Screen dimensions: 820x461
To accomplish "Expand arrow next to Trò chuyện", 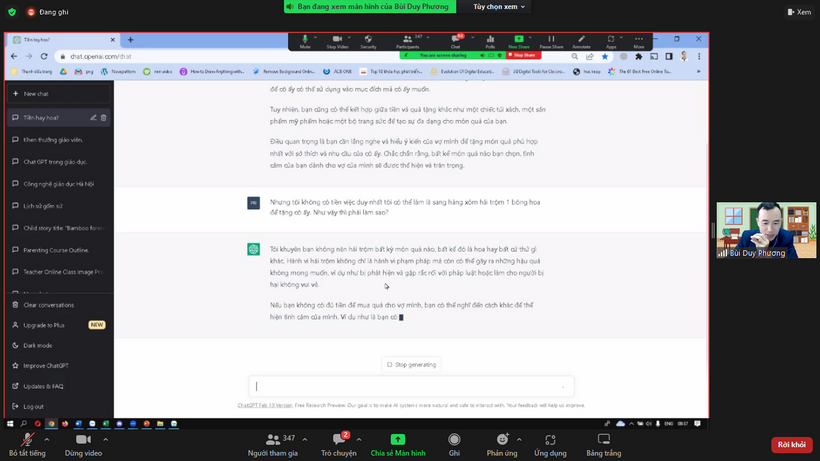I will coord(359,440).
